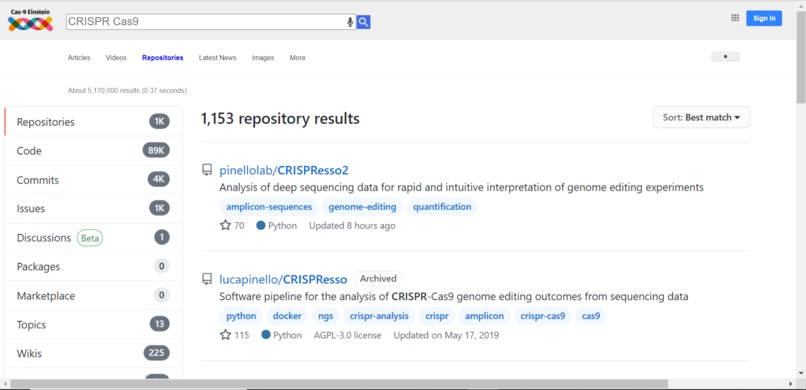Click repository icon beside lucapinello/CRISPResso
Screen dimensions: 806x390
coord(207,279)
